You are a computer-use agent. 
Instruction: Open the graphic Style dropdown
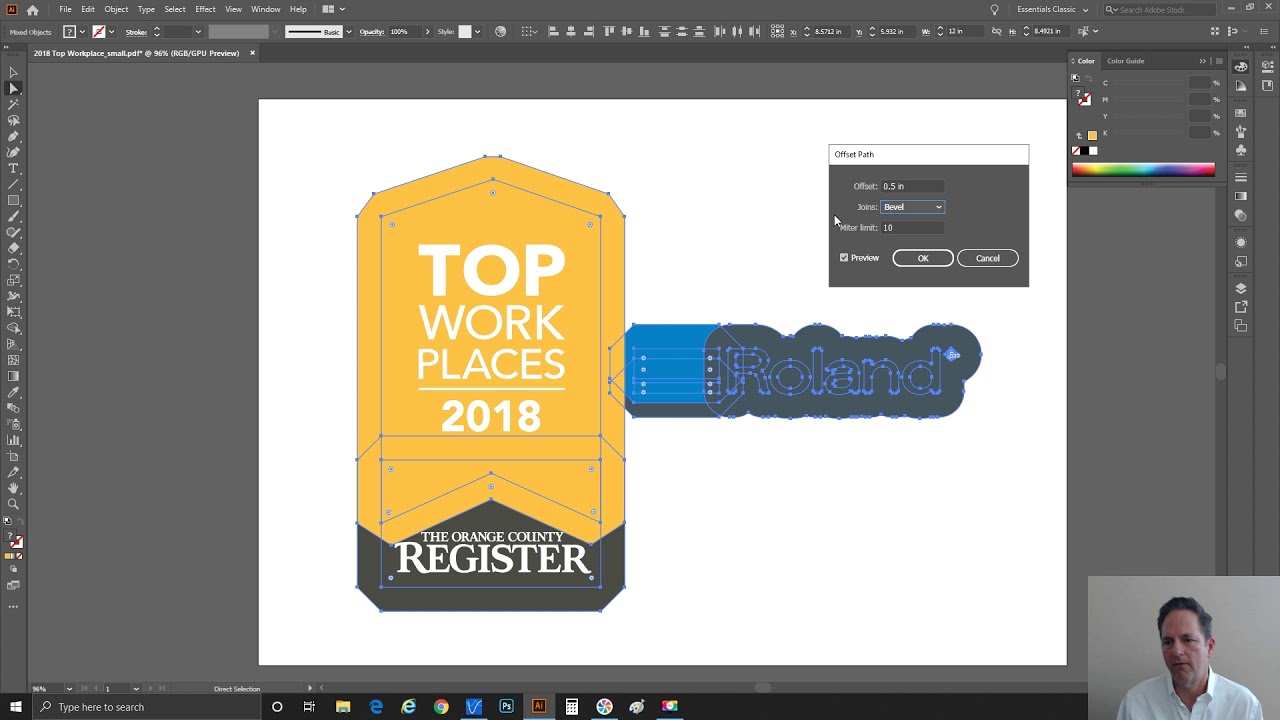point(477,31)
